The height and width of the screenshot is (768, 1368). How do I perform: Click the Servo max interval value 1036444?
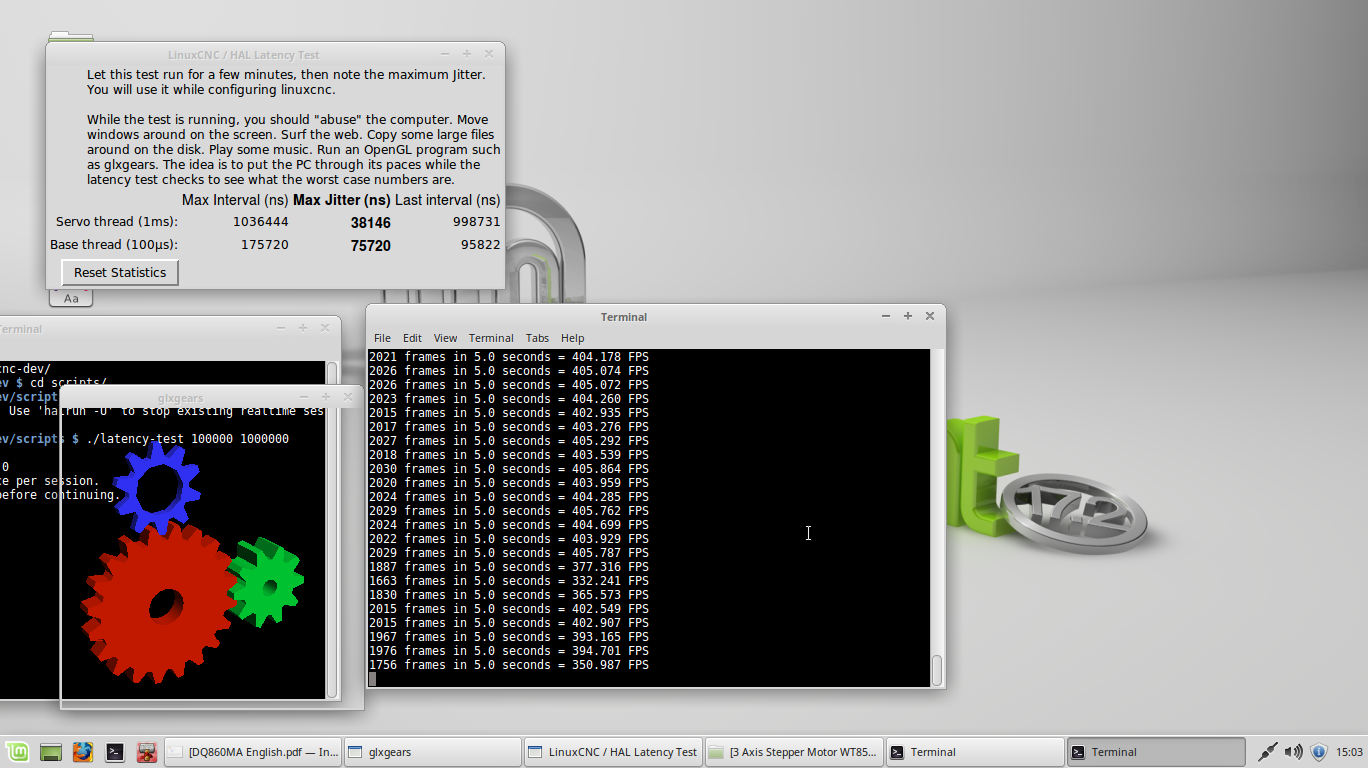click(x=261, y=222)
